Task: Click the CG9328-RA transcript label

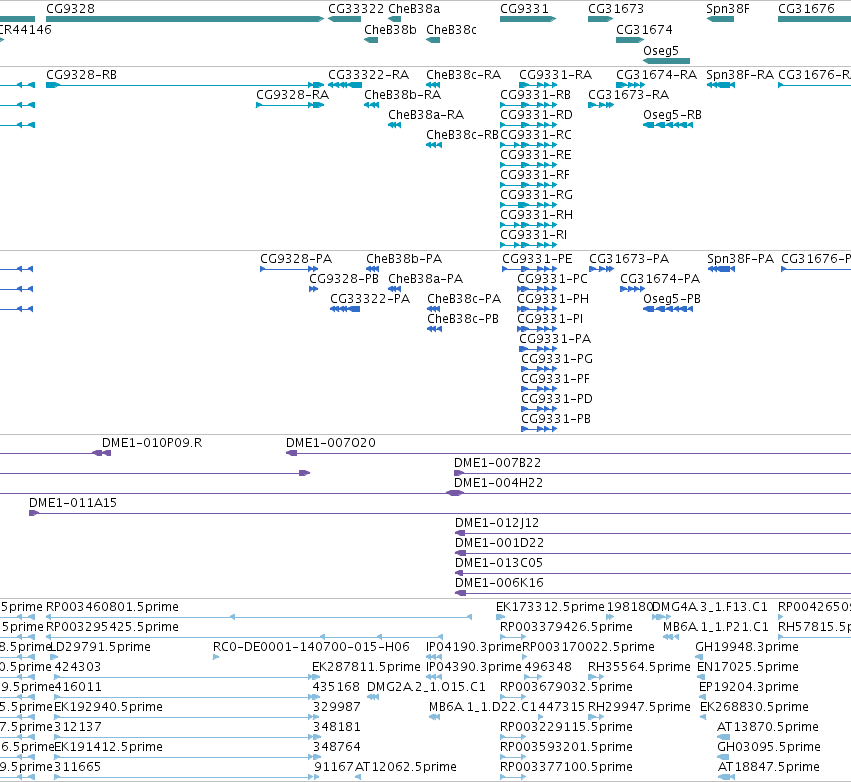Action: [x=293, y=95]
